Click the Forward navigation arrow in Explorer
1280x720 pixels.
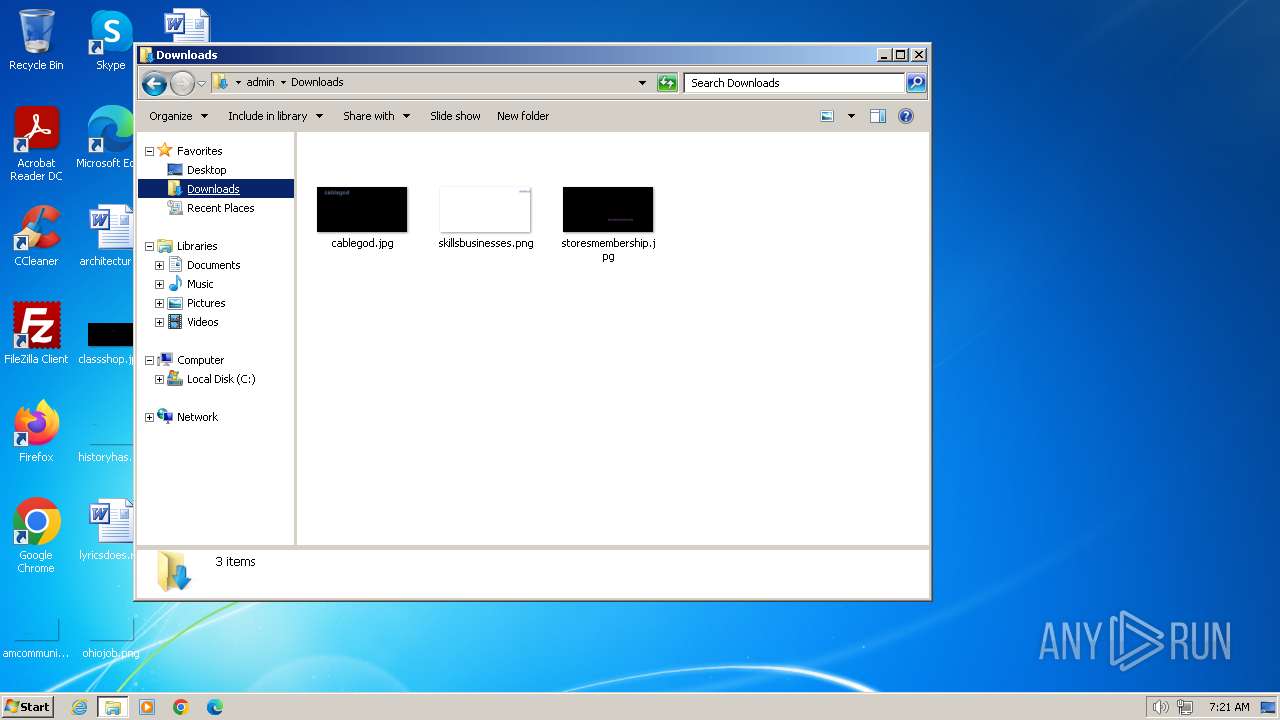[x=182, y=83]
